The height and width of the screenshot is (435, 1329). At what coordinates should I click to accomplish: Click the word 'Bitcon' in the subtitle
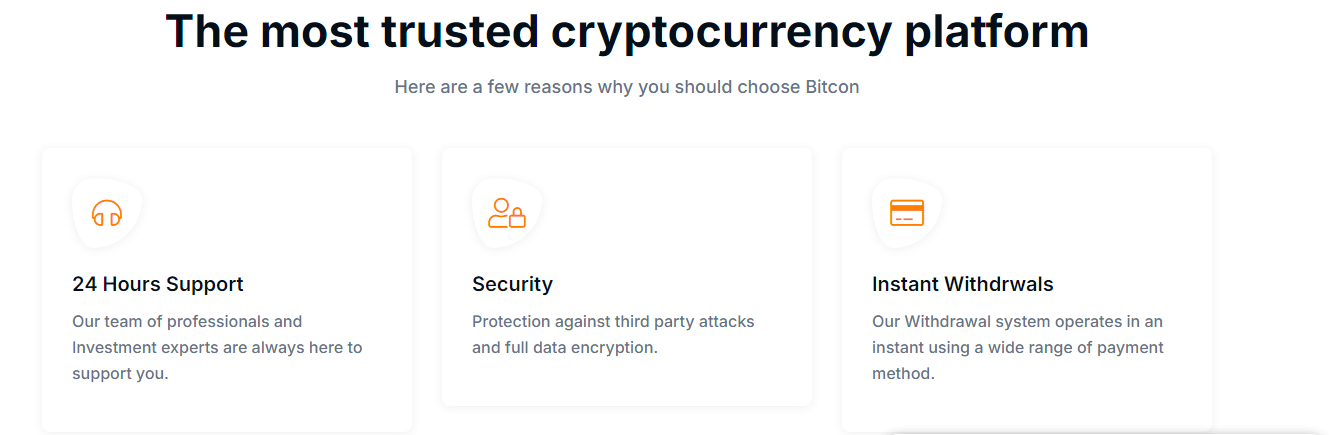pos(832,87)
